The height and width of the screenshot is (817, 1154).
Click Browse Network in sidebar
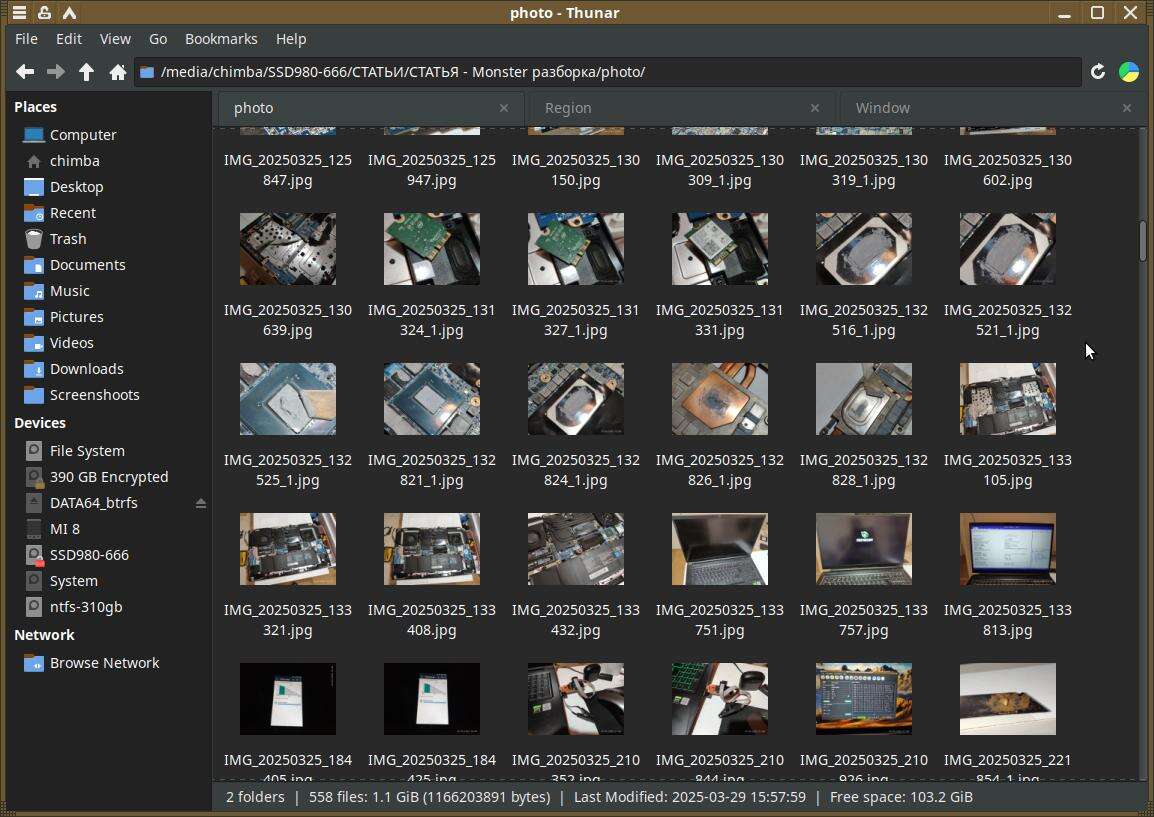click(x=104, y=663)
